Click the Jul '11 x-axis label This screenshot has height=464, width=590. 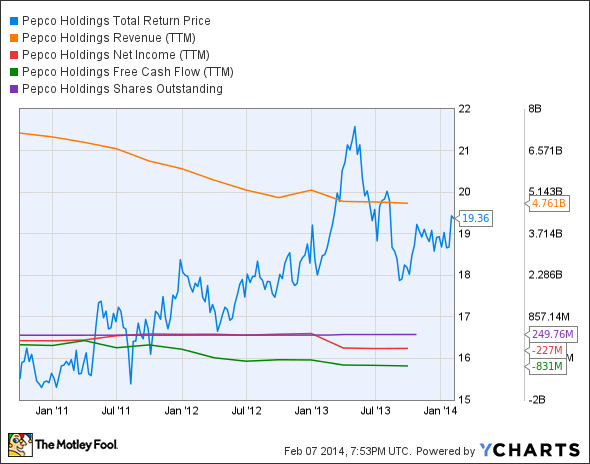pyautogui.click(x=116, y=411)
